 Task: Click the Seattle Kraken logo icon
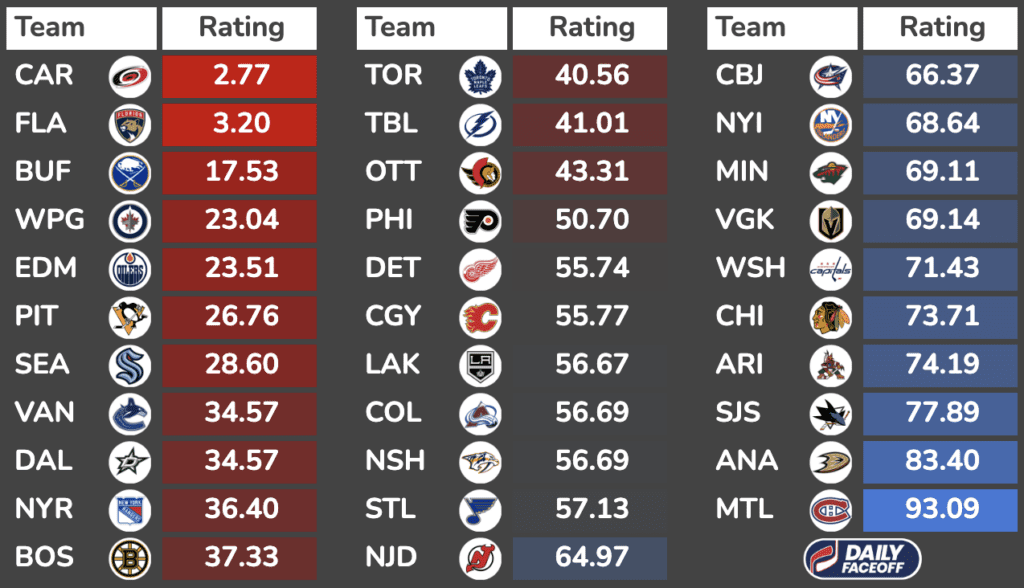point(130,364)
